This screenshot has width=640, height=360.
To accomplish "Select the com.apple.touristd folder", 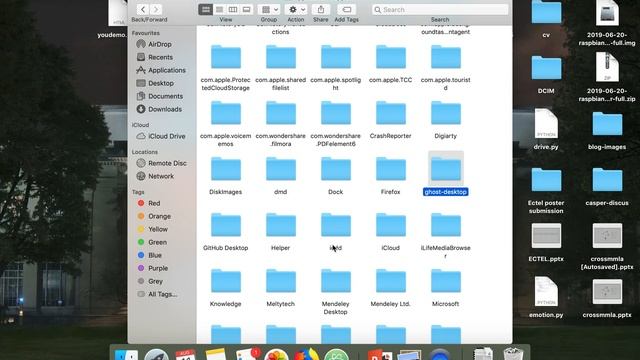I will coord(446,57).
